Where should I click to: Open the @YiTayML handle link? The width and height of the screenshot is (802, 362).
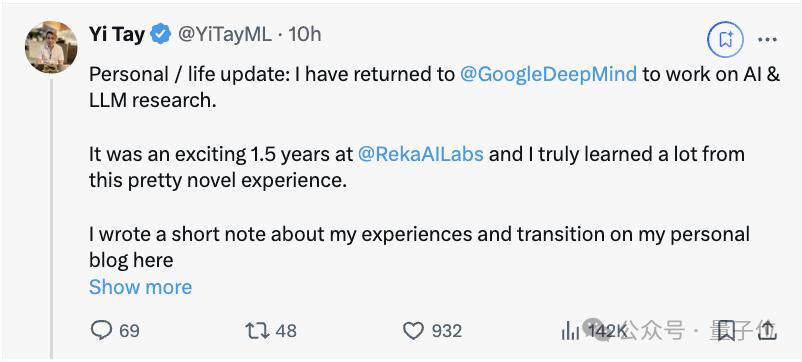(x=225, y=35)
